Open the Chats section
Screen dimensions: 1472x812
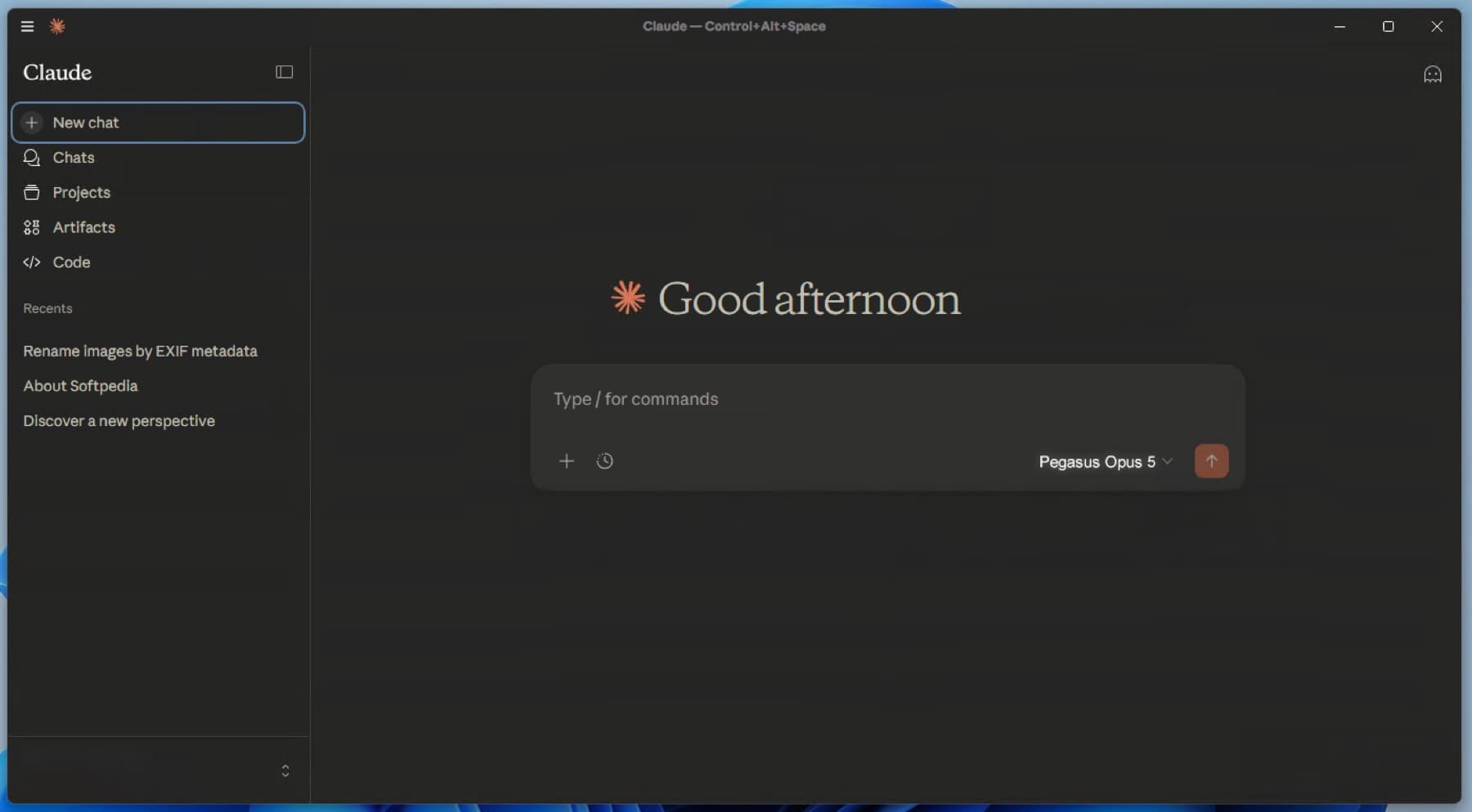[x=158, y=158]
